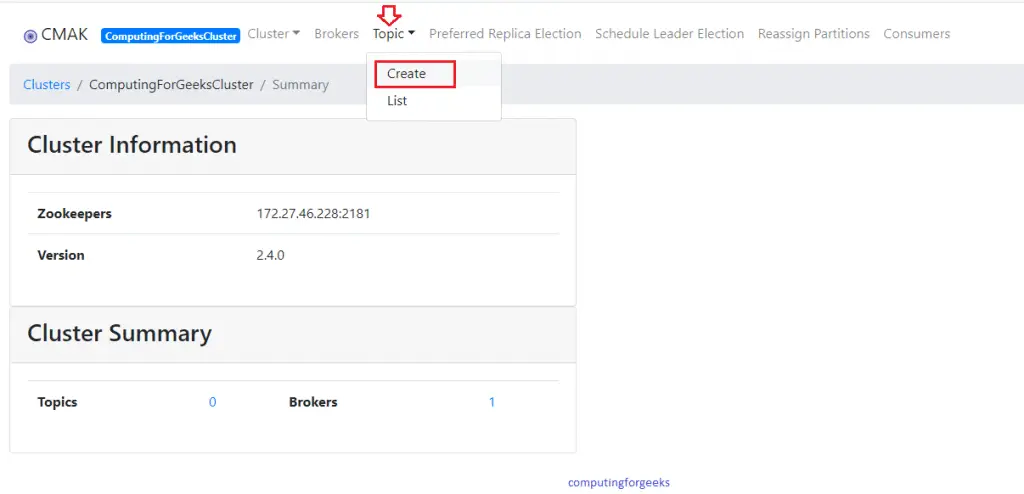Open the Brokers count link 1
Image resolution: width=1024 pixels, height=494 pixels.
point(492,402)
